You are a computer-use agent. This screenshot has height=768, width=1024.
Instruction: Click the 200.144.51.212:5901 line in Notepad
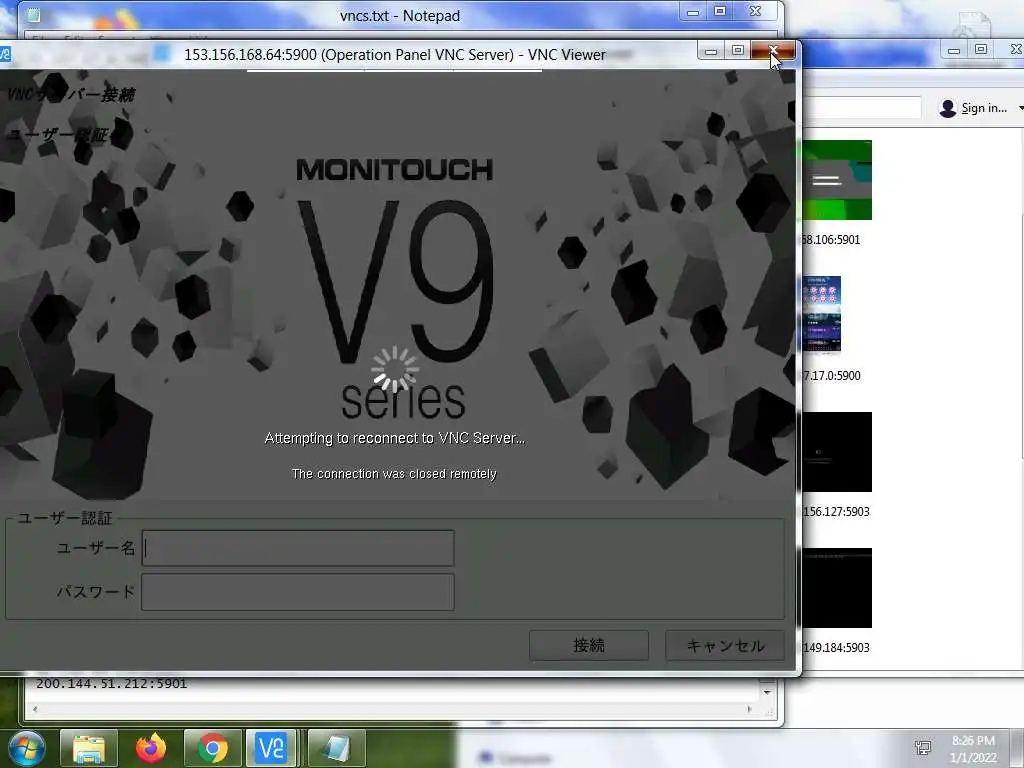(112, 684)
